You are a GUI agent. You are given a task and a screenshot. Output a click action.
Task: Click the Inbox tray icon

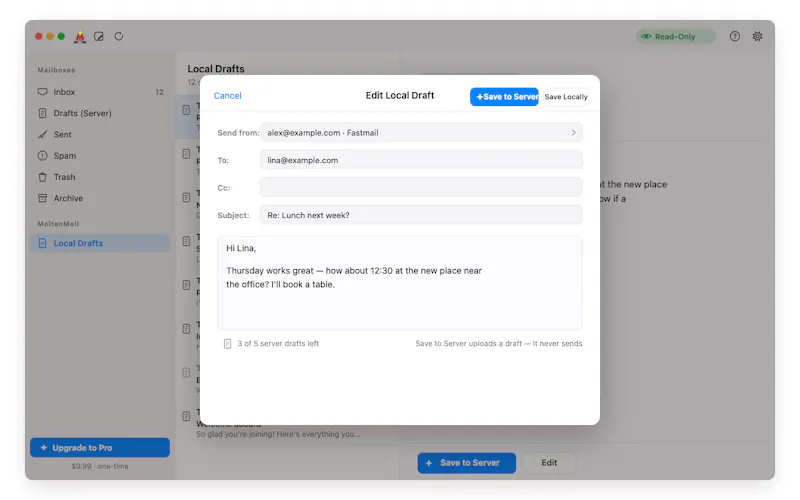click(42, 92)
